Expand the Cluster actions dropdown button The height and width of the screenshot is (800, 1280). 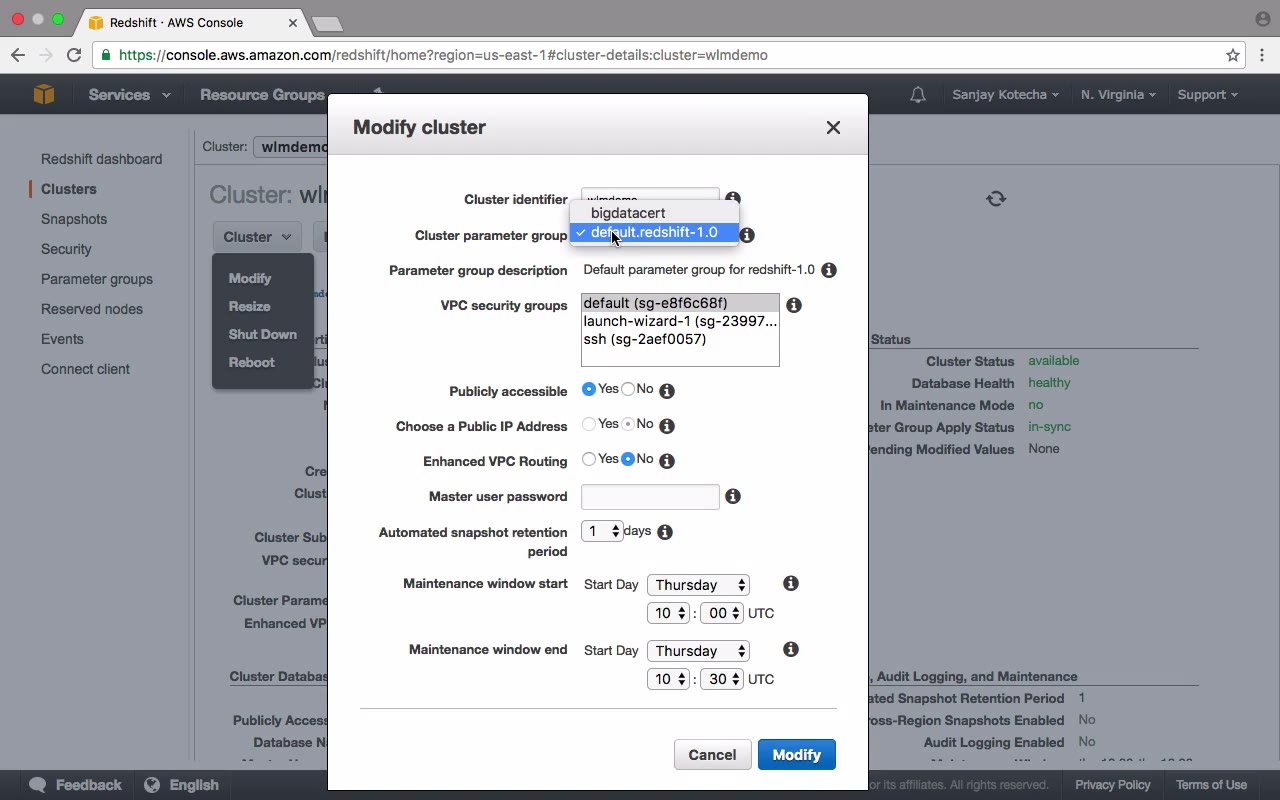[257, 237]
